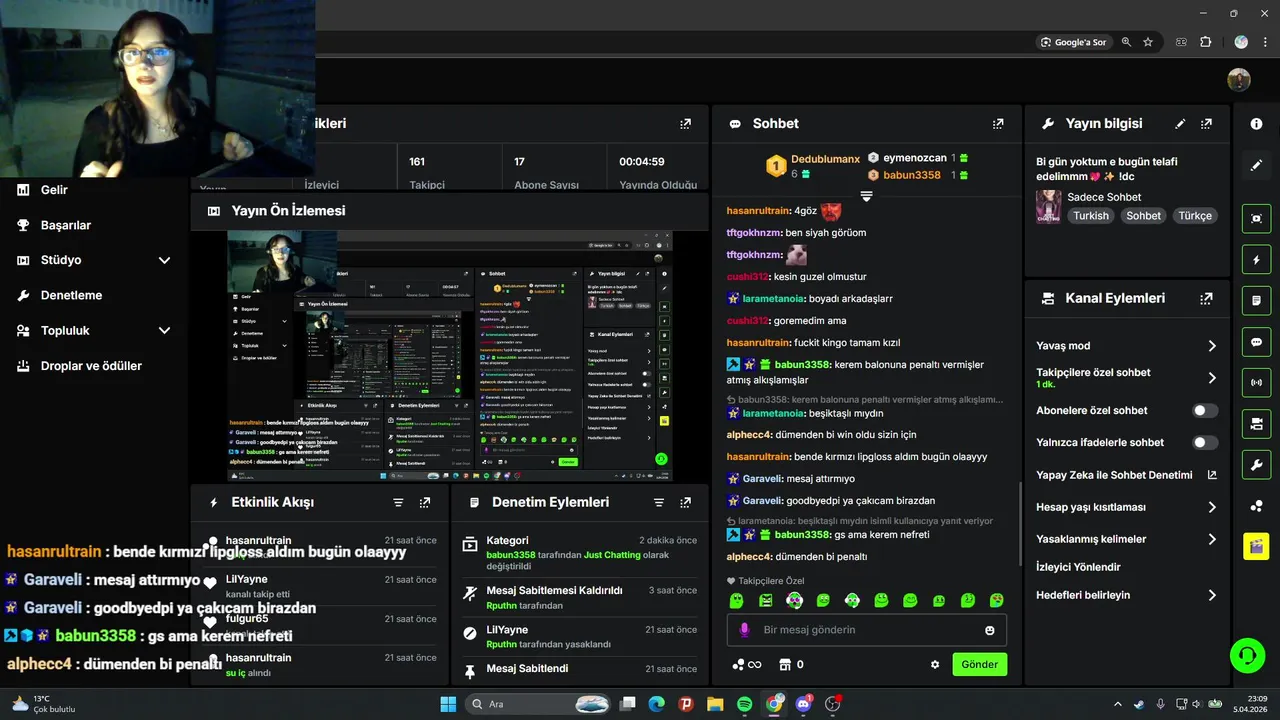Toggle the lightning activity feed widget icon
The height and width of the screenshot is (720, 1280).
[1256, 260]
